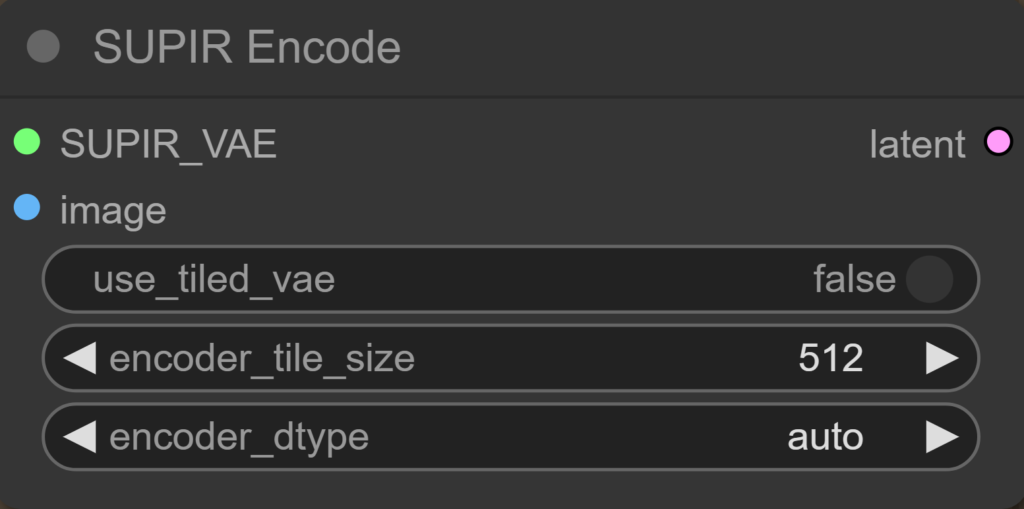This screenshot has width=1024, height=509.
Task: Click the encoder_dtype label text
Action: (x=239, y=437)
